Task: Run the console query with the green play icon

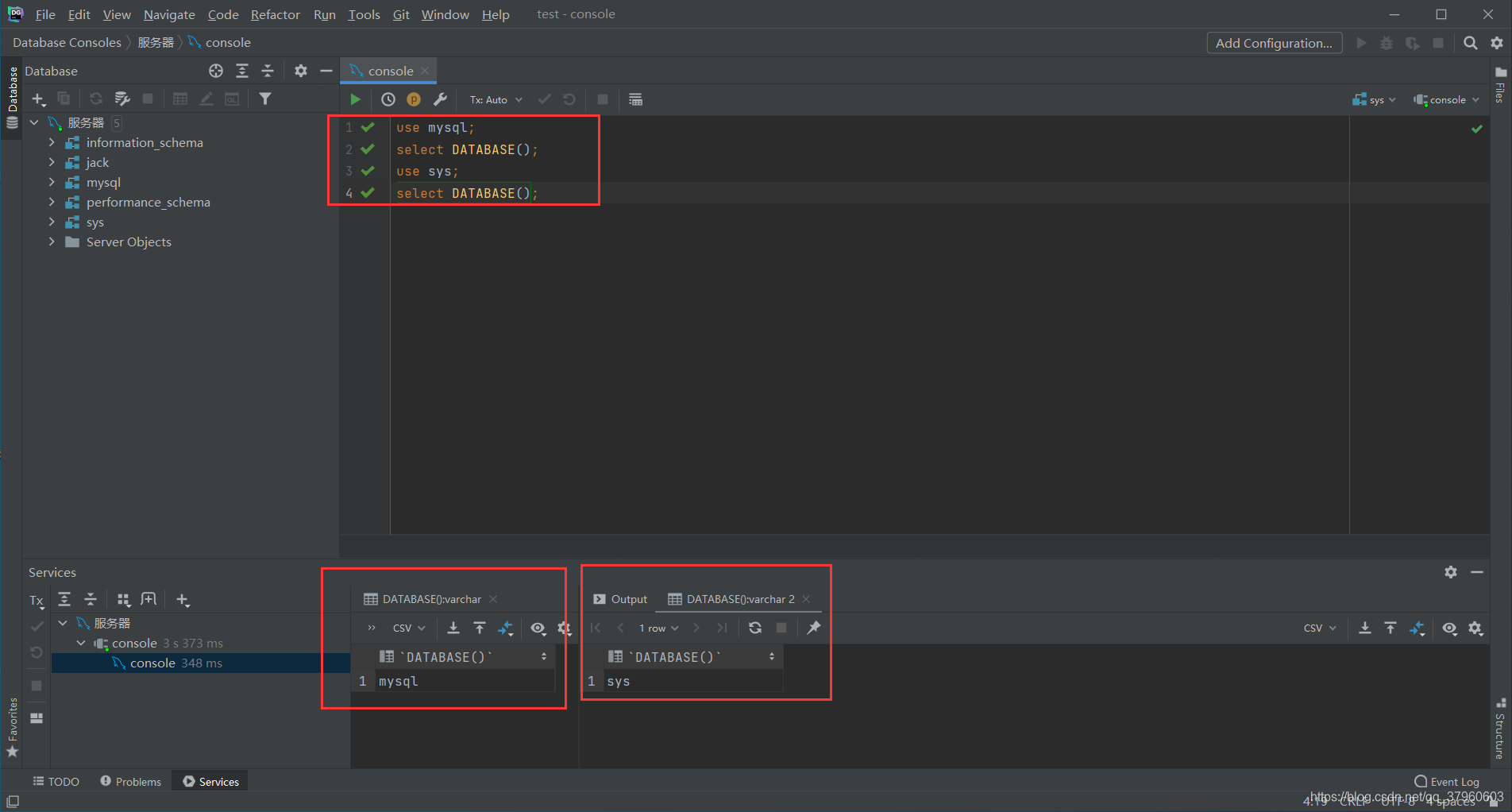Action: pyautogui.click(x=355, y=99)
